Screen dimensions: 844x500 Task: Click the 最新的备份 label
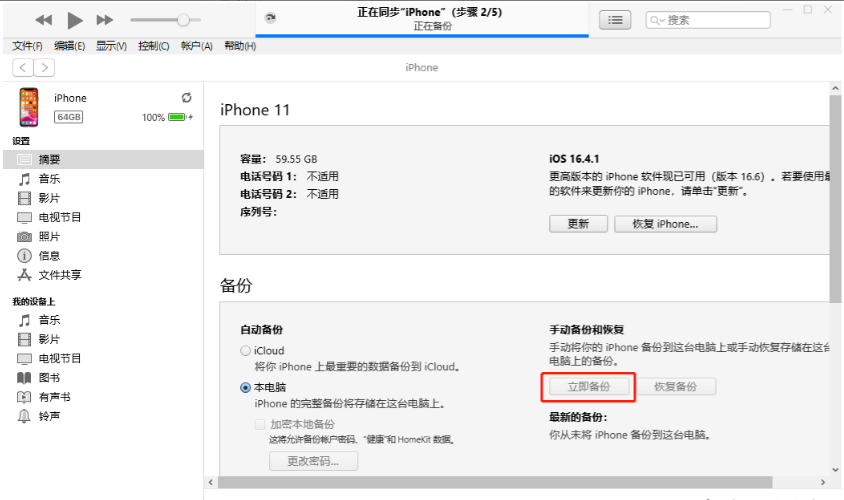pyautogui.click(x=578, y=417)
